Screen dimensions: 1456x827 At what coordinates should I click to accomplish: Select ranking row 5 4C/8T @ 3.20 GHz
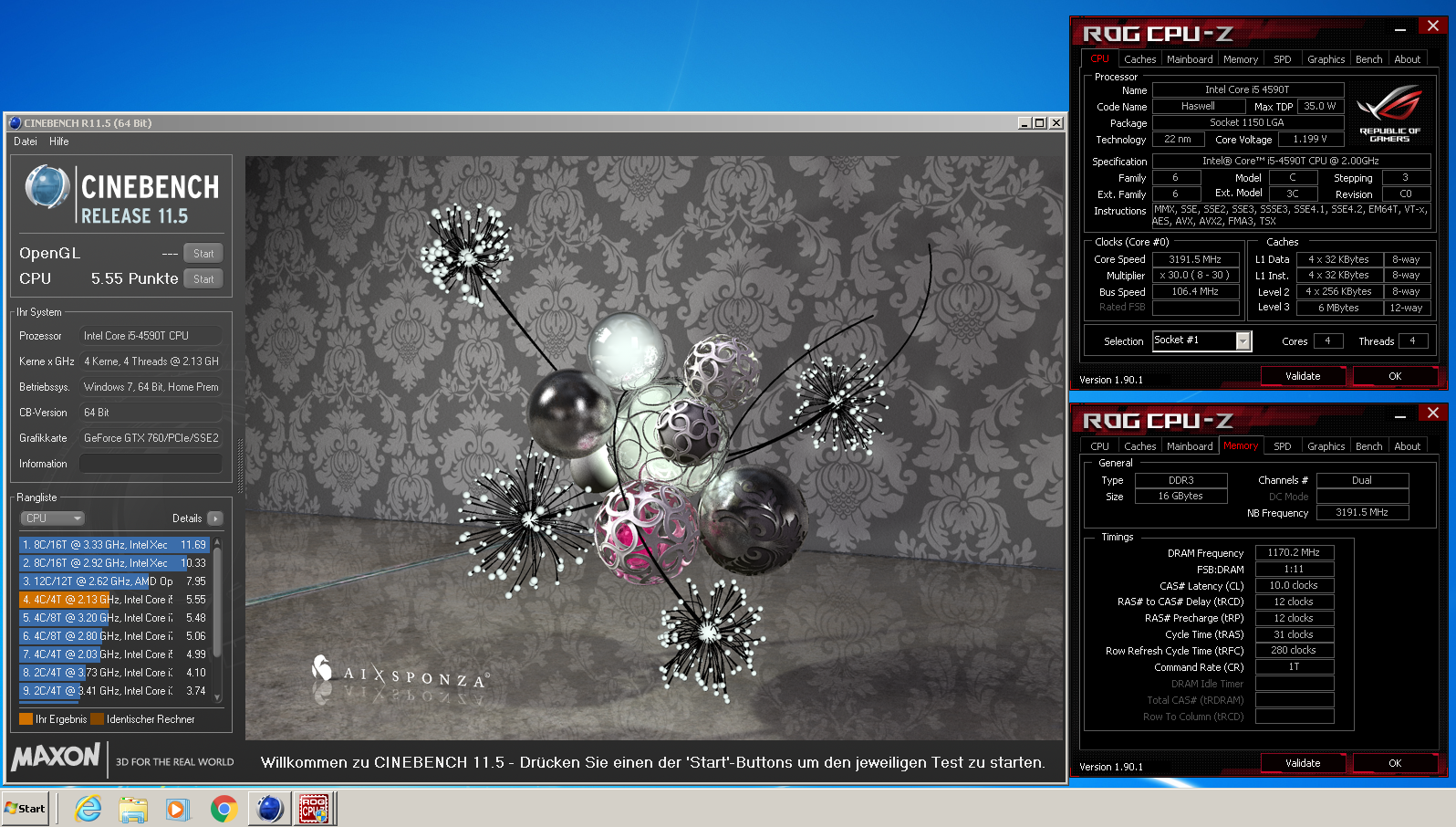point(115,618)
